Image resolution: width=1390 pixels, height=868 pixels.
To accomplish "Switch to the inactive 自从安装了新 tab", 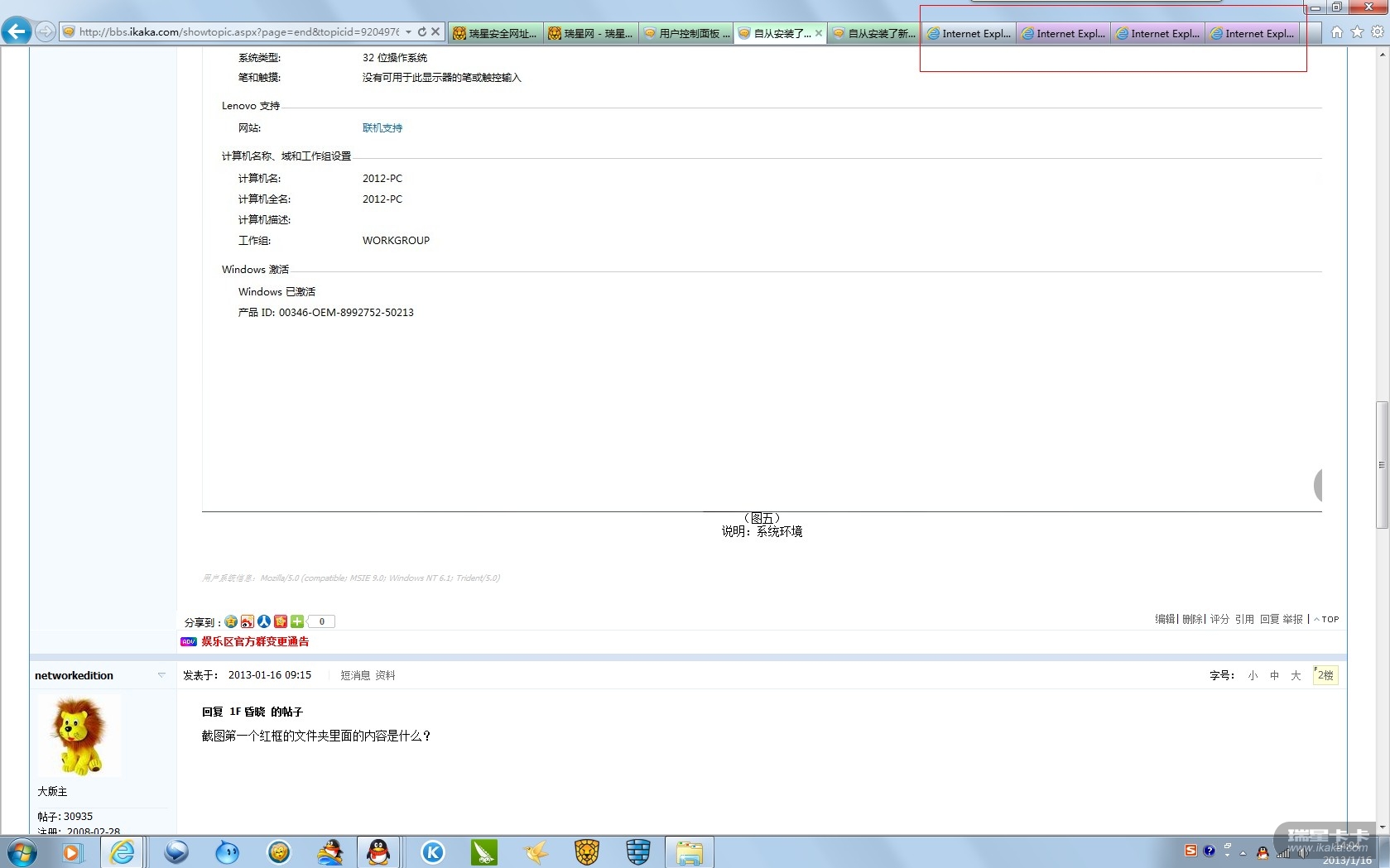I will click(874, 33).
